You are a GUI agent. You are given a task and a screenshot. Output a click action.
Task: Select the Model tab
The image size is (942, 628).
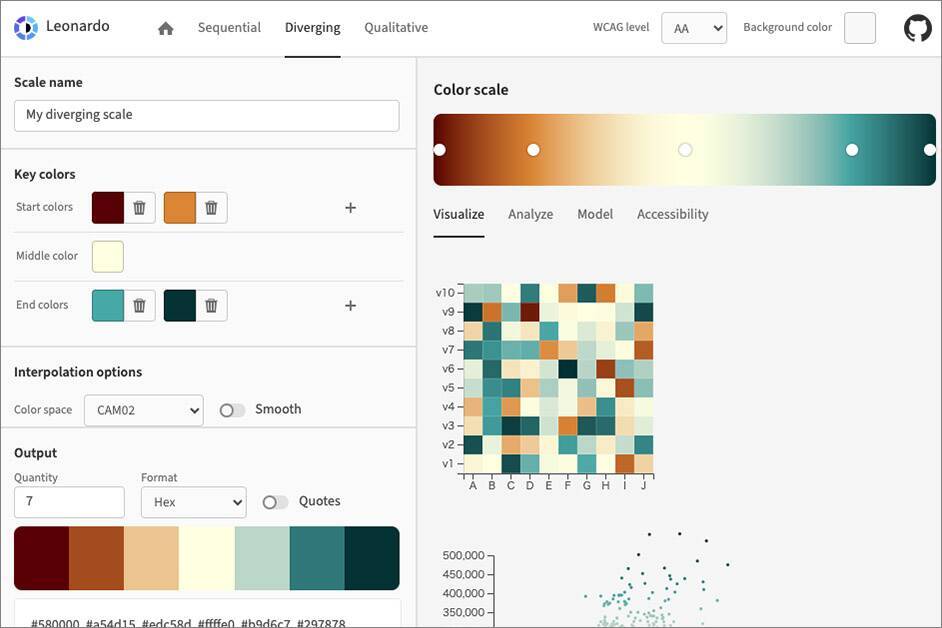(x=595, y=215)
